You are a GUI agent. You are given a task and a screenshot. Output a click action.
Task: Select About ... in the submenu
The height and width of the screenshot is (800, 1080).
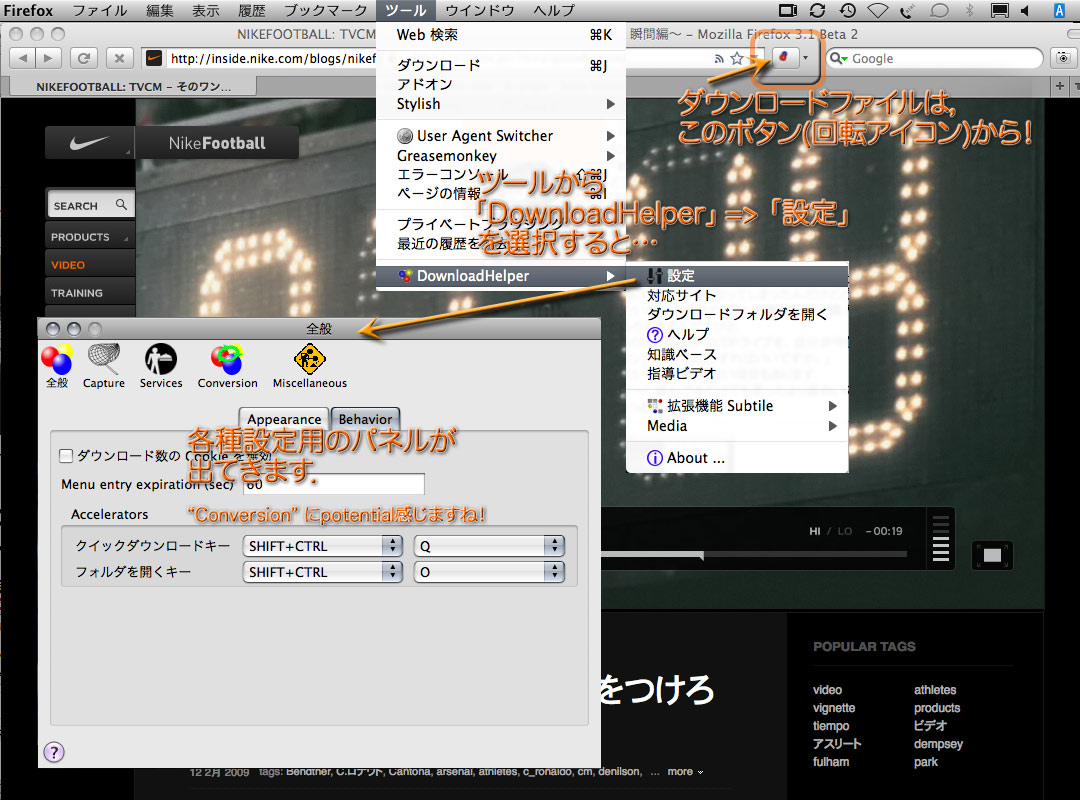click(x=737, y=458)
